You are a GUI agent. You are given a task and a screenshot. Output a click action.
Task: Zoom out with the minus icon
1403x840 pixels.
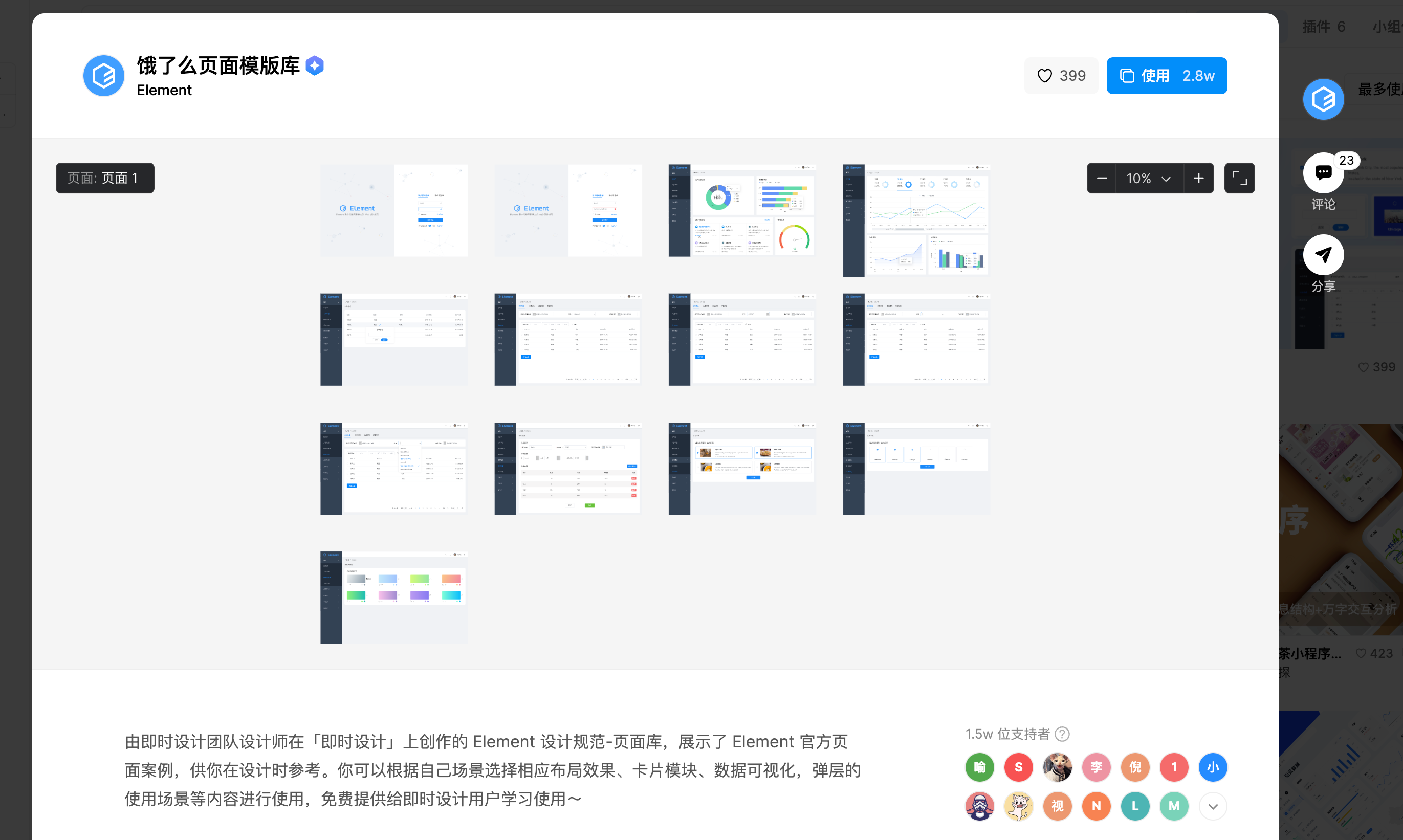[1101, 179]
